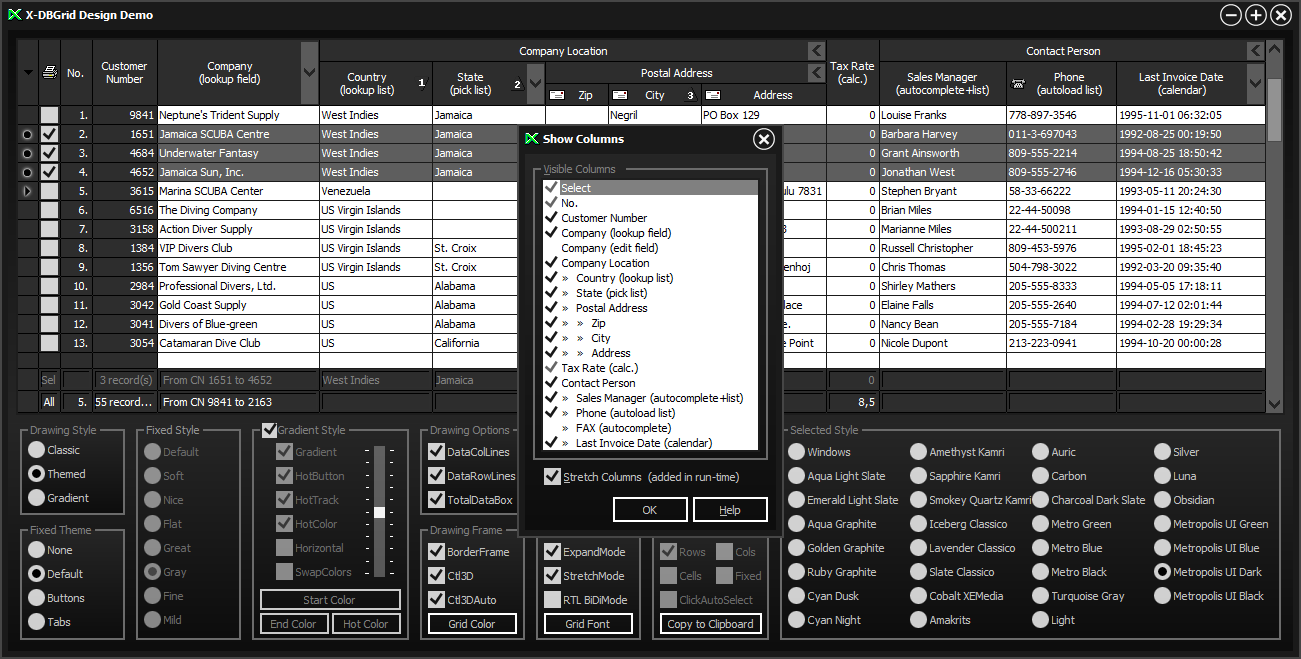The height and width of the screenshot is (659, 1301).
Task: Click the Gradient Style vertical slider handle
Action: pyautogui.click(x=379, y=512)
